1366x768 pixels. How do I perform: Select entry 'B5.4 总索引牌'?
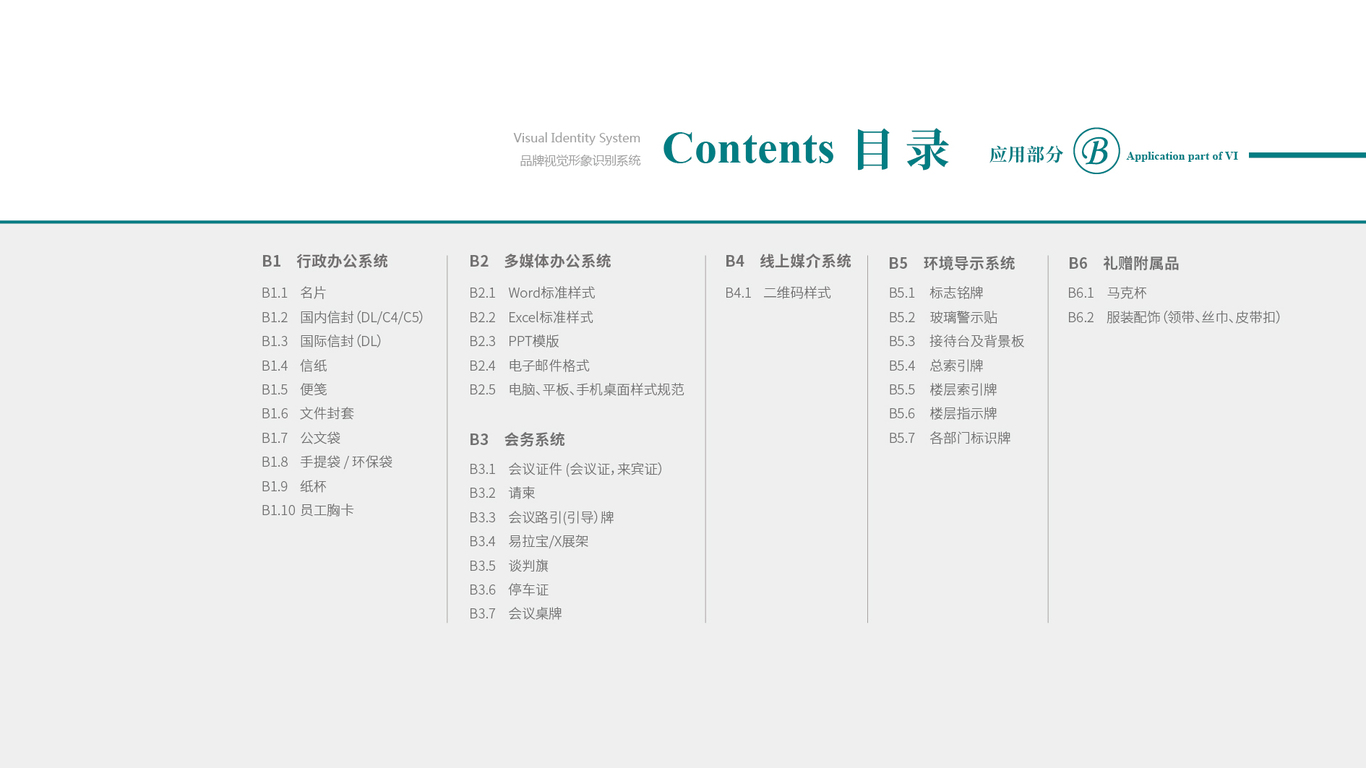point(936,366)
